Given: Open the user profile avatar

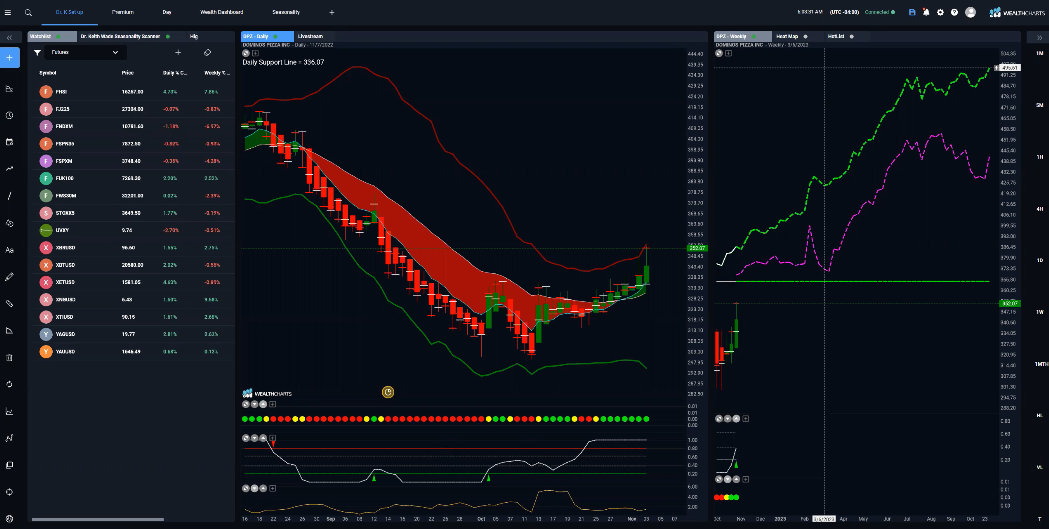Looking at the screenshot, I should pos(971,12).
